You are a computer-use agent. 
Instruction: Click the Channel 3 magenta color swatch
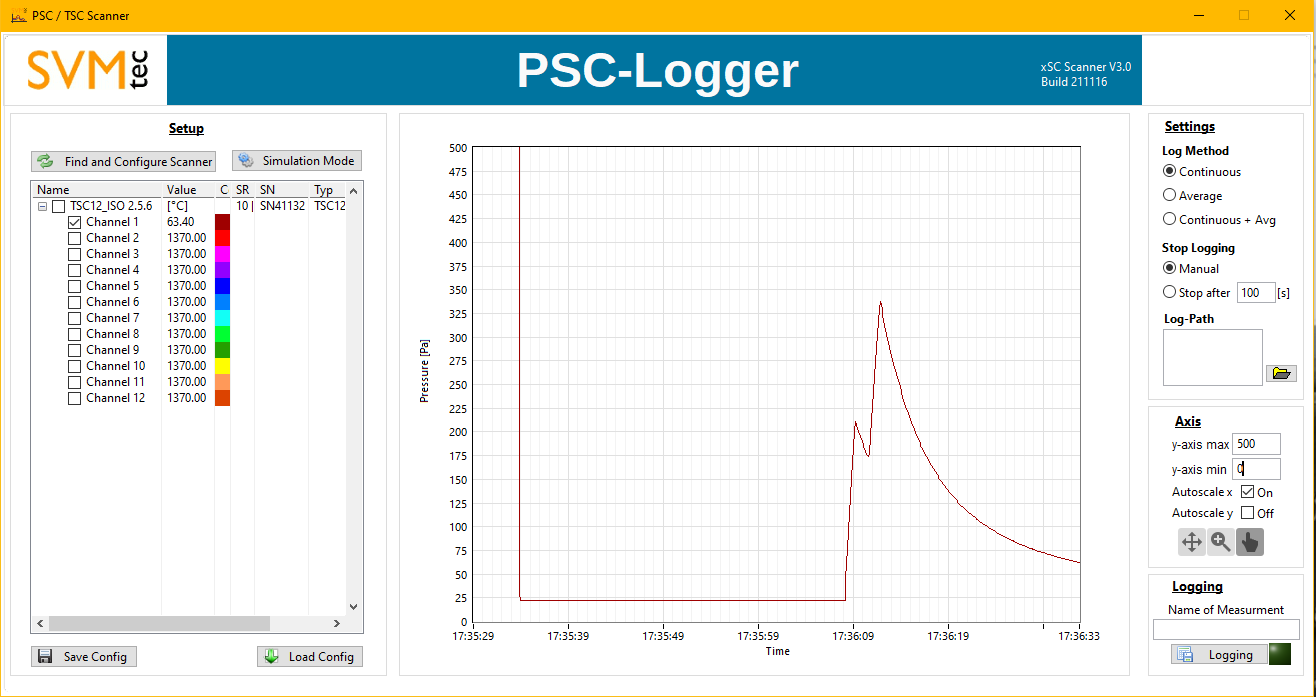click(223, 254)
